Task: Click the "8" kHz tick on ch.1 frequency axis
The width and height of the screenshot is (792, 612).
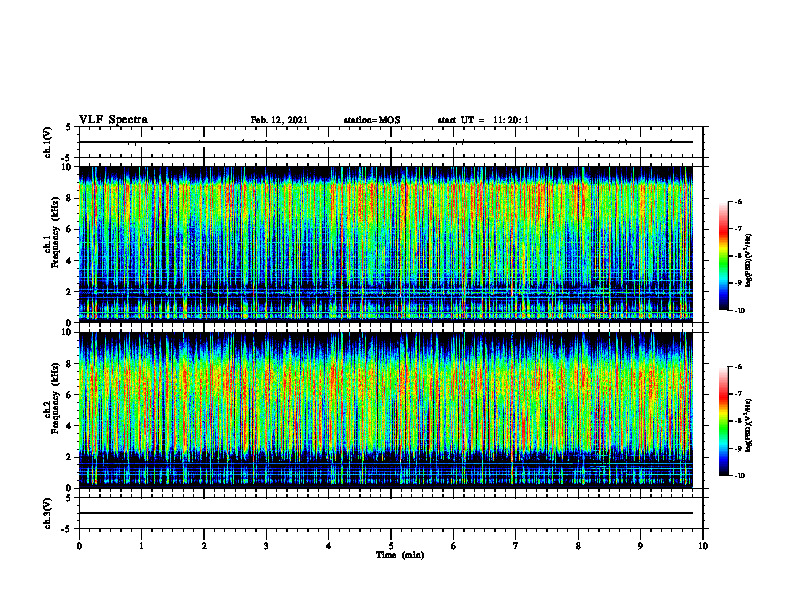Action: pyautogui.click(x=70, y=198)
